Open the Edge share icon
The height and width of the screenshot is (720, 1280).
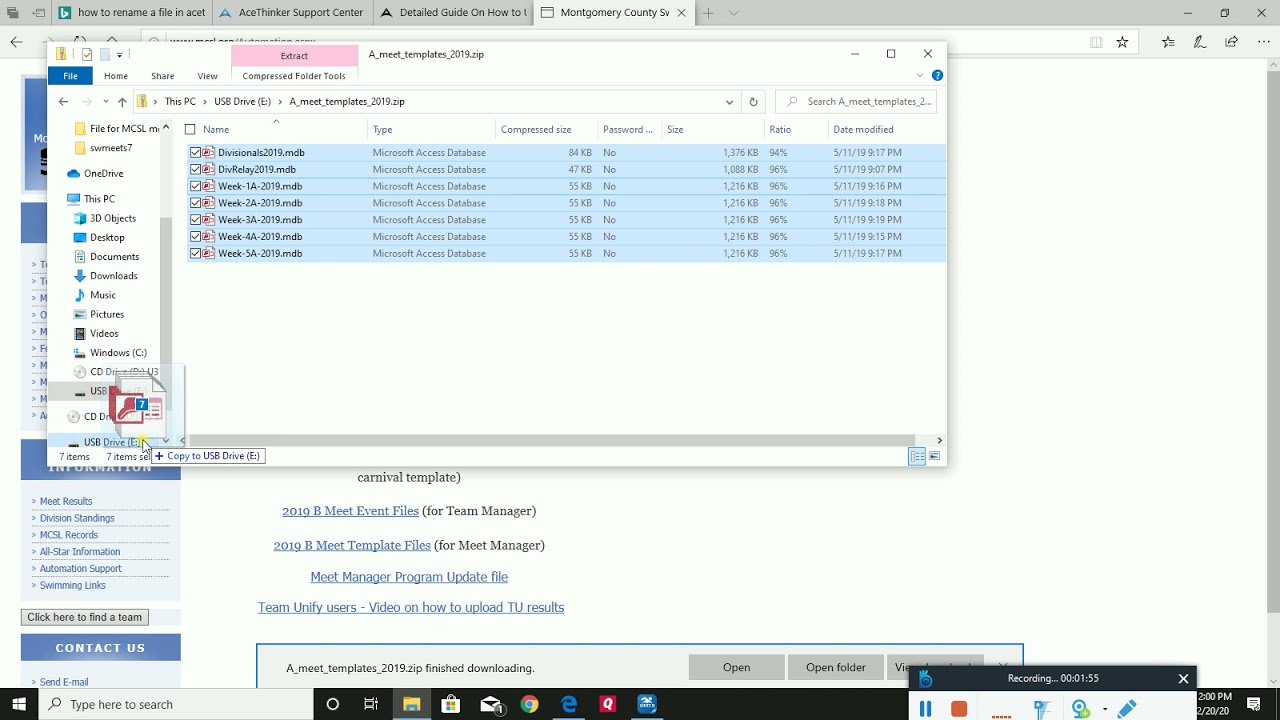[x=1232, y=42]
